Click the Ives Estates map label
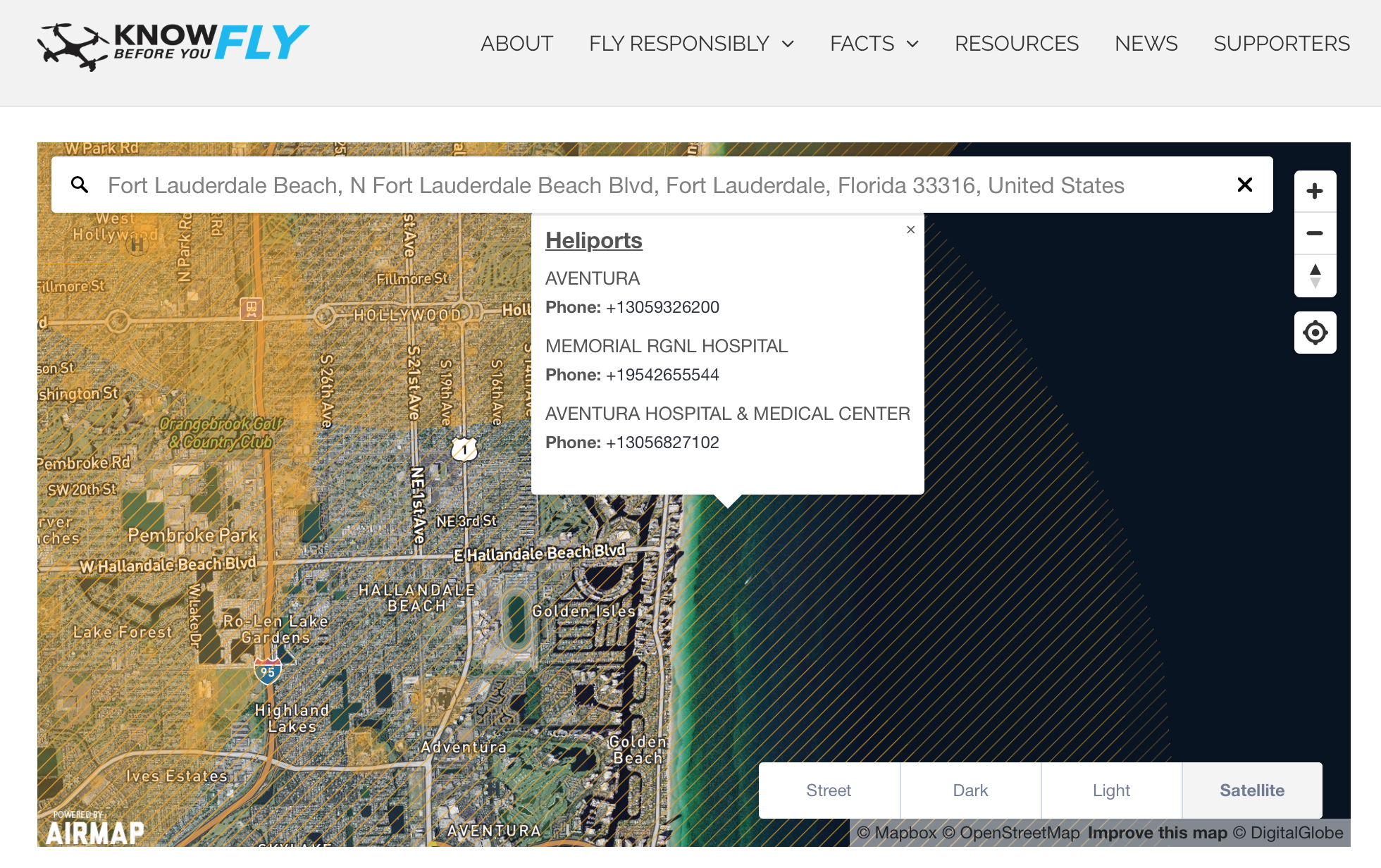This screenshot has width=1381, height=868. [176, 776]
